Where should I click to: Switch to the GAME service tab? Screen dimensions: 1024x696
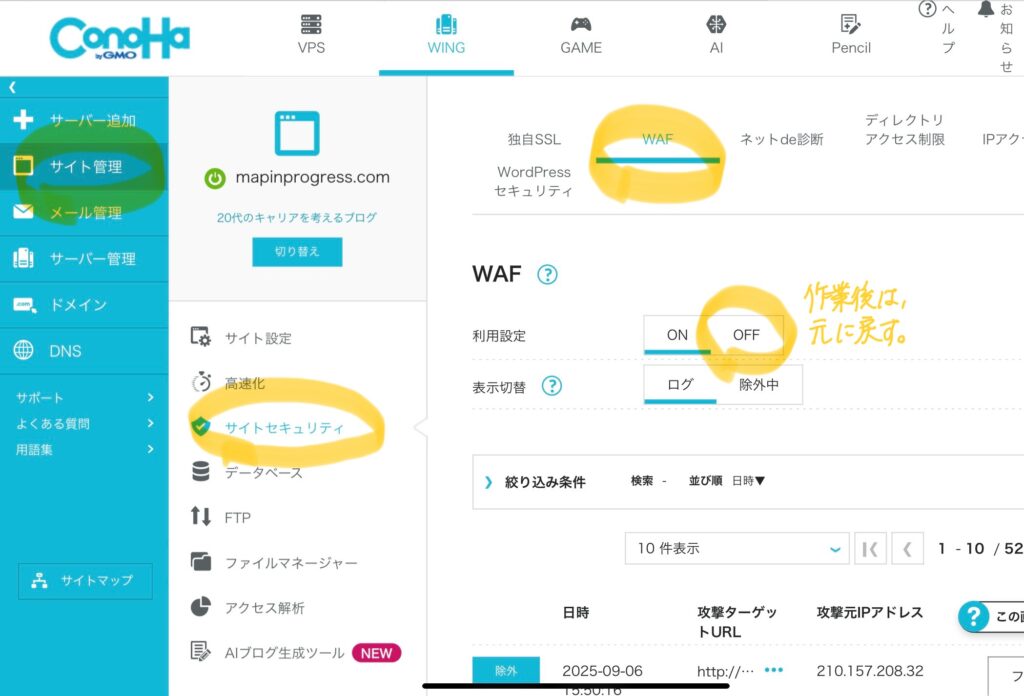[x=581, y=35]
